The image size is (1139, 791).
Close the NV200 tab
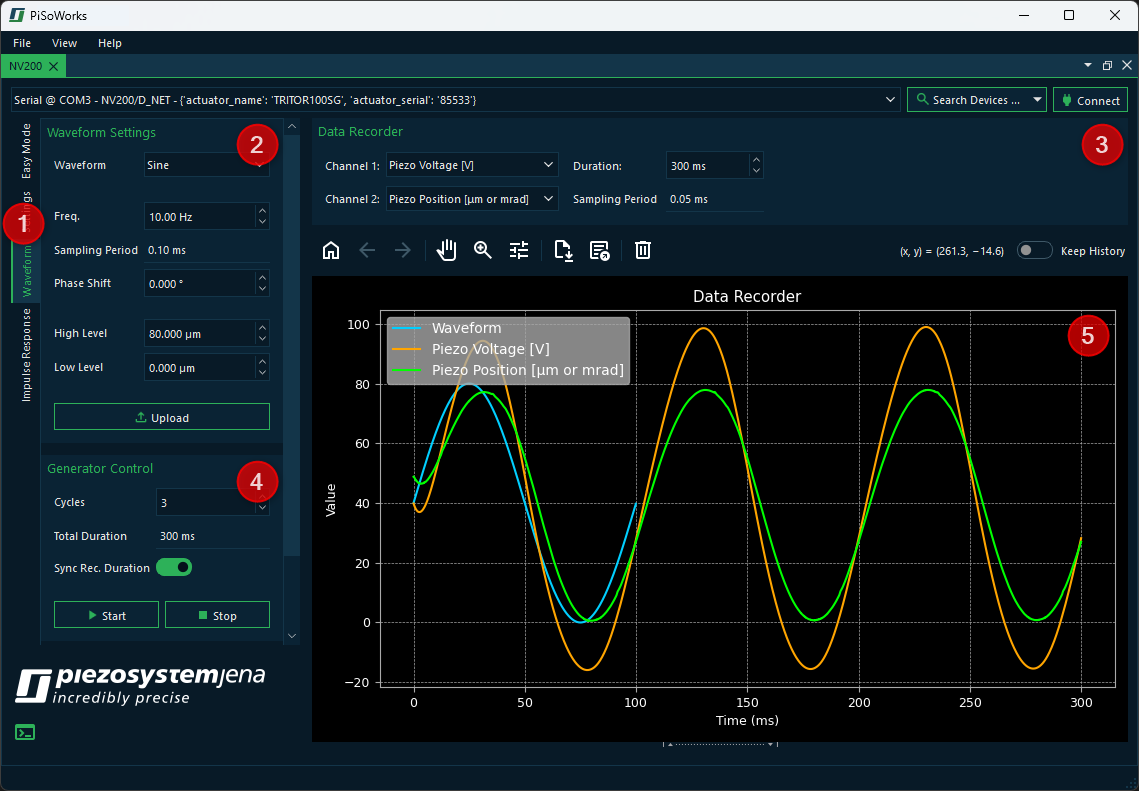click(53, 66)
